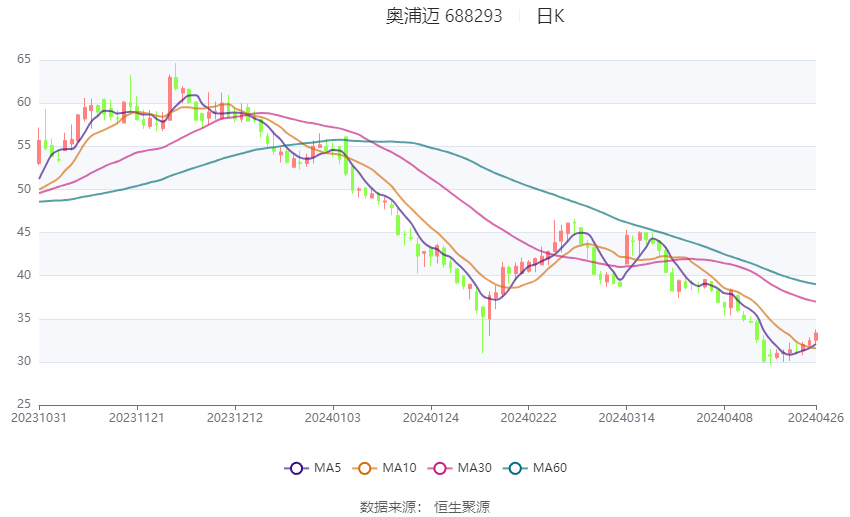Image resolution: width=850 pixels, height=517 pixels.
Task: Hide the MA10 line via its label
Action: point(400,468)
